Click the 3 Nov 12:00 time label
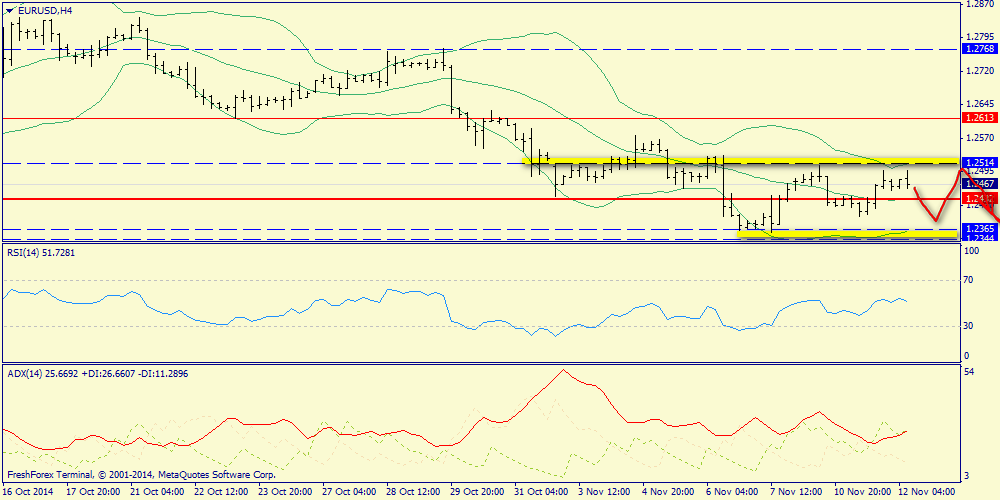 [604, 492]
